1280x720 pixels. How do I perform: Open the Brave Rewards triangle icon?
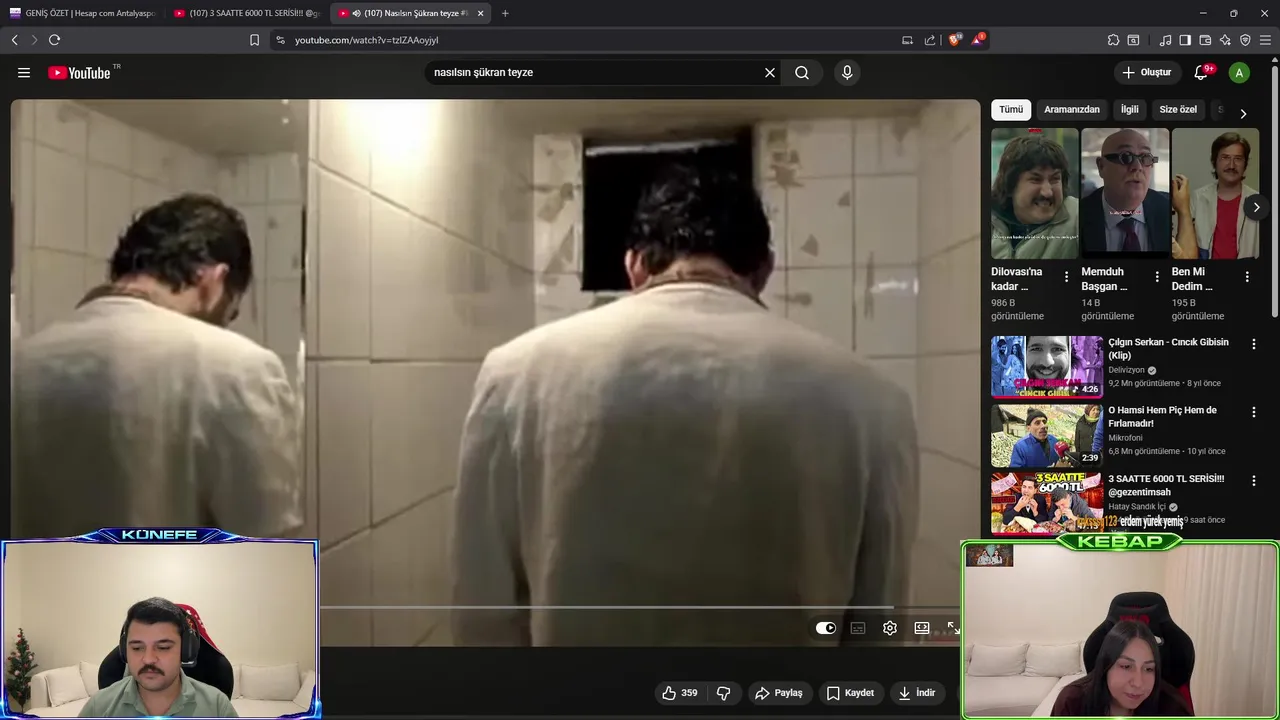point(978,40)
